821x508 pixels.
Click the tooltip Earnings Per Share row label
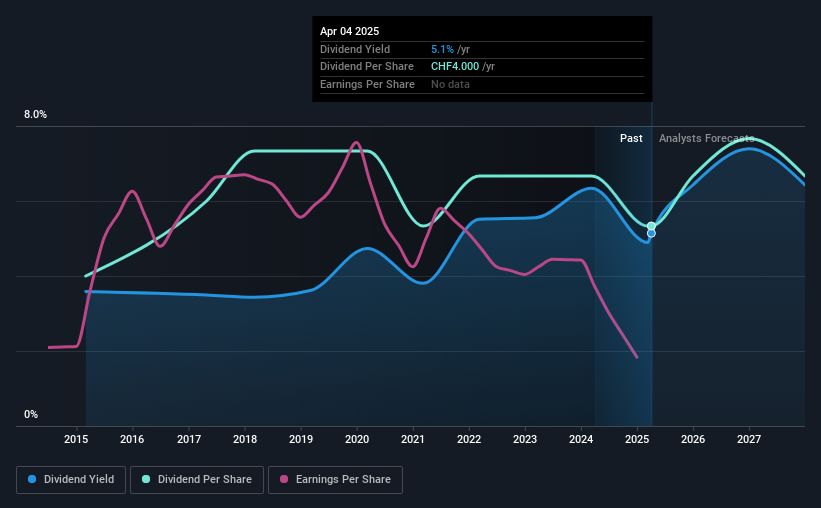tap(367, 84)
